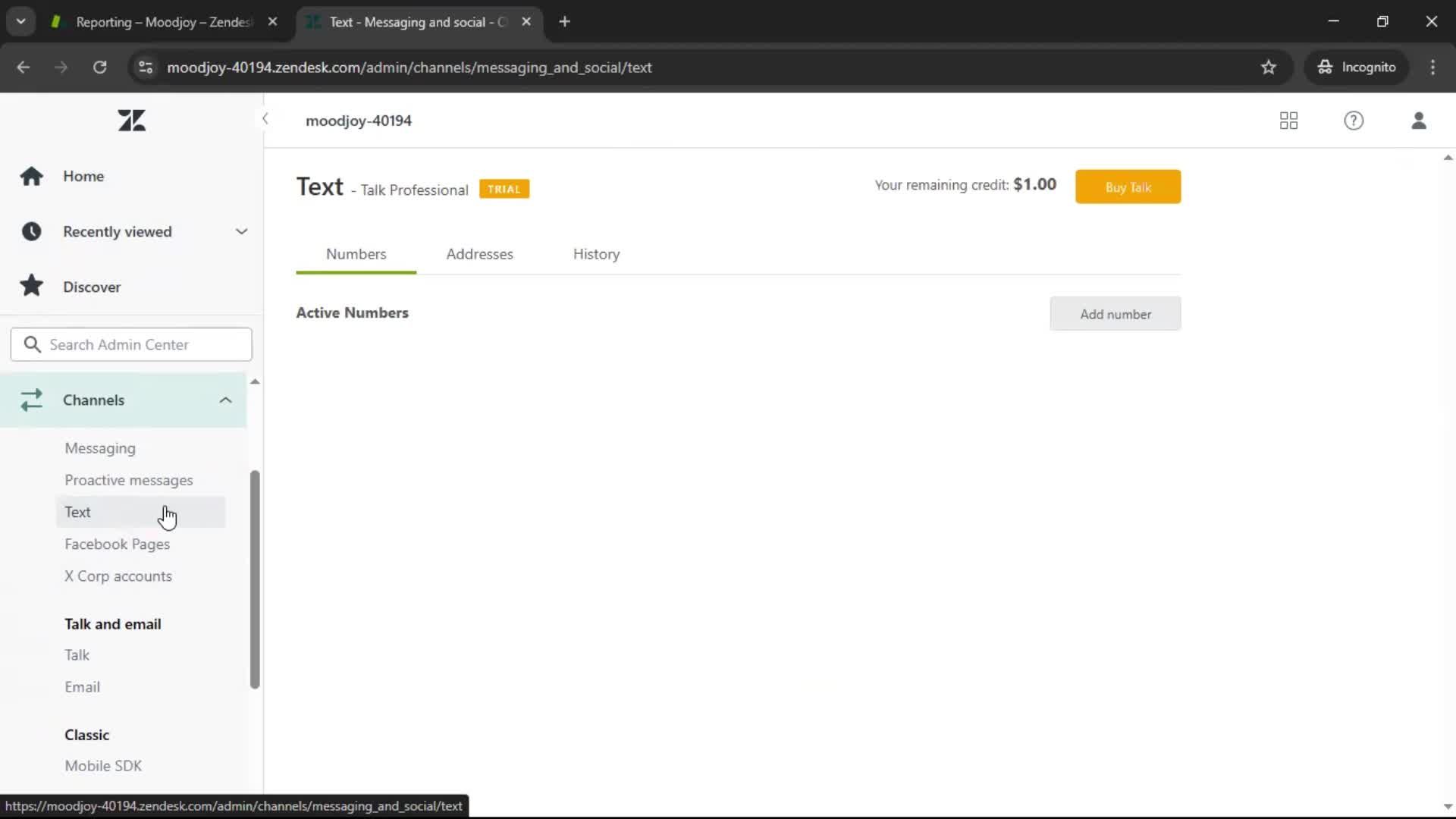The width and height of the screenshot is (1456, 819).
Task: Select Text in Channels menu
Action: (140, 512)
